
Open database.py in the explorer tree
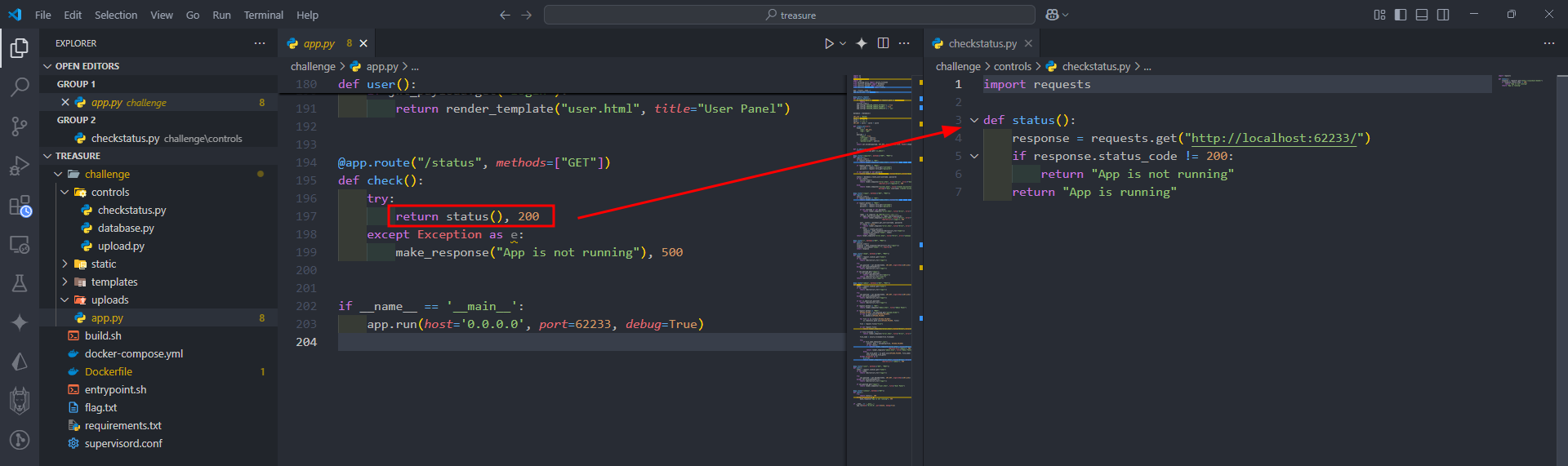click(x=126, y=228)
